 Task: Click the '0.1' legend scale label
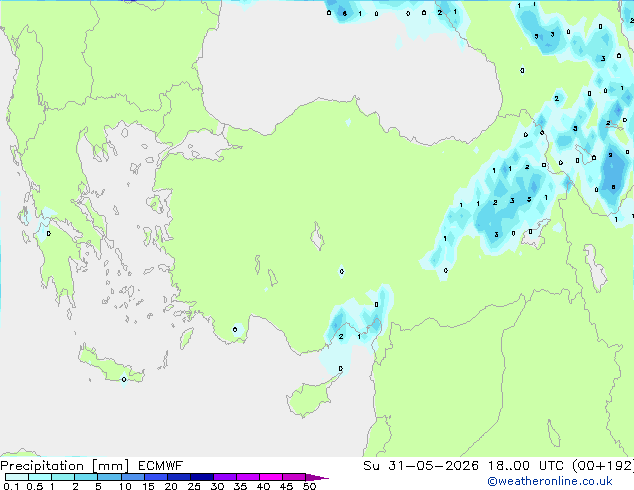click(11, 486)
